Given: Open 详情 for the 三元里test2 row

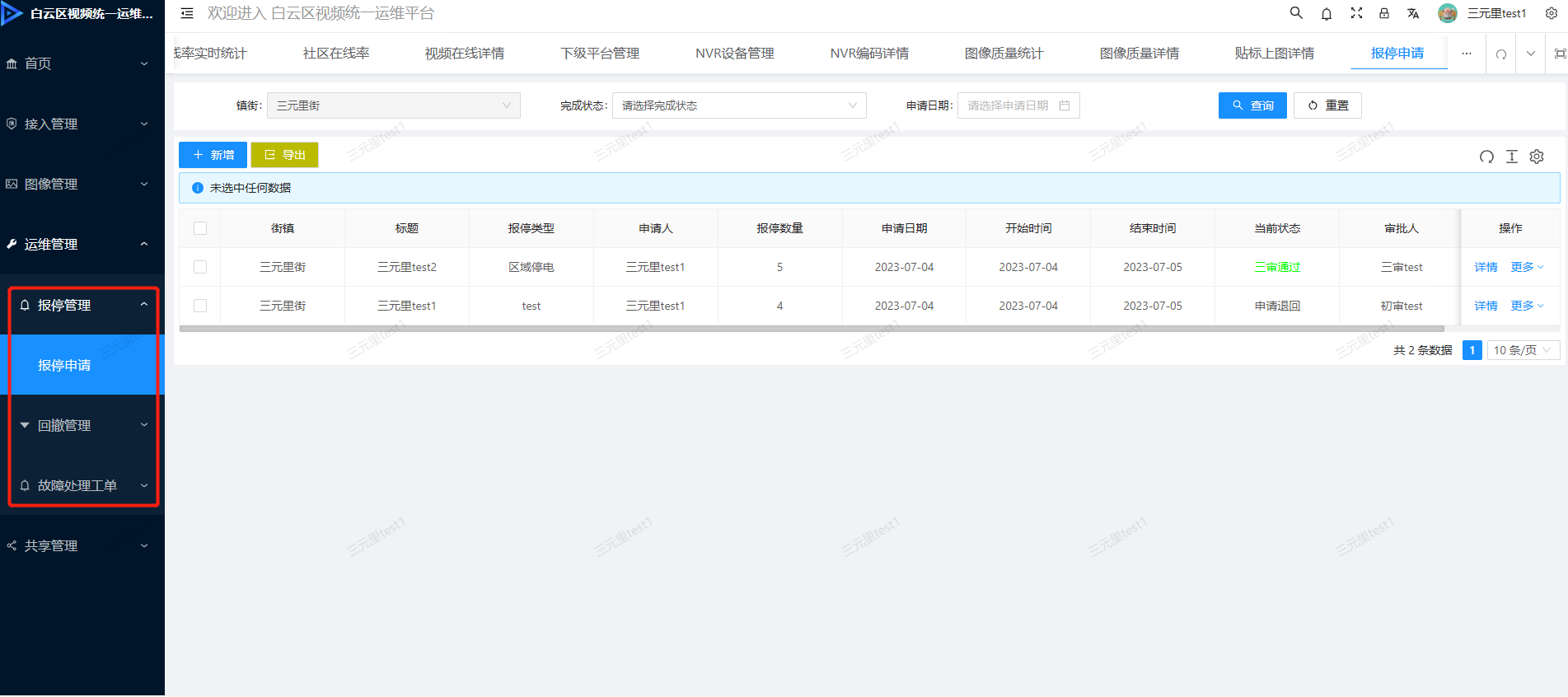Looking at the screenshot, I should [x=1486, y=267].
